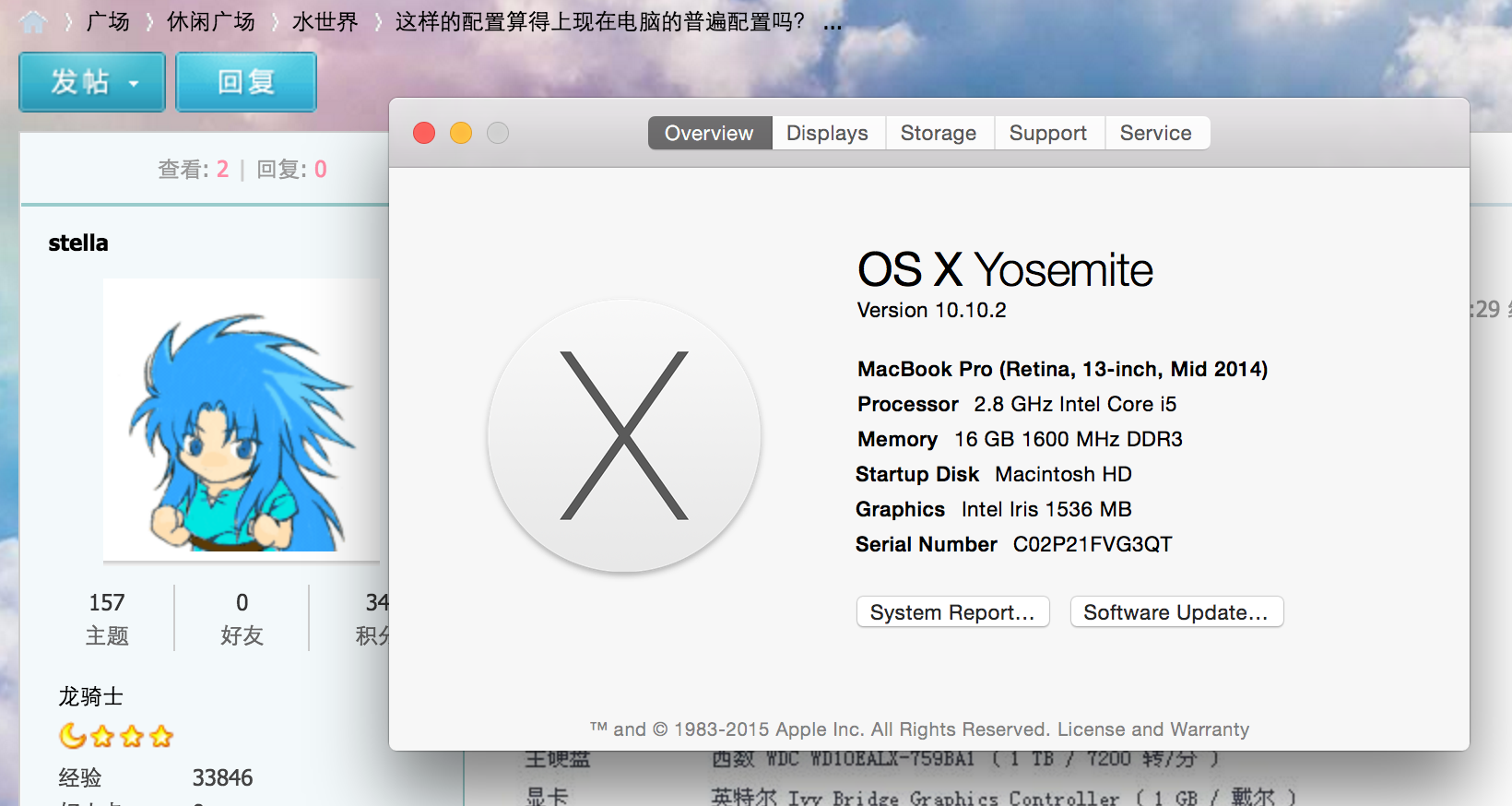Click the OS X Yosemite logo

point(624,435)
